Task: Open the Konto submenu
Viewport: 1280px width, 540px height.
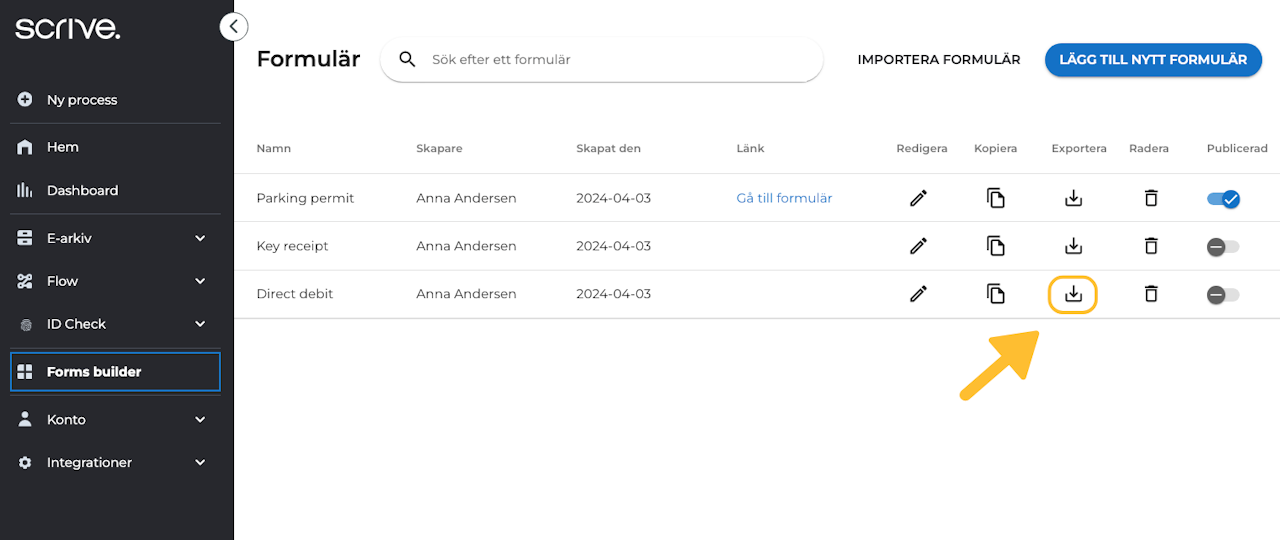Action: 200,419
